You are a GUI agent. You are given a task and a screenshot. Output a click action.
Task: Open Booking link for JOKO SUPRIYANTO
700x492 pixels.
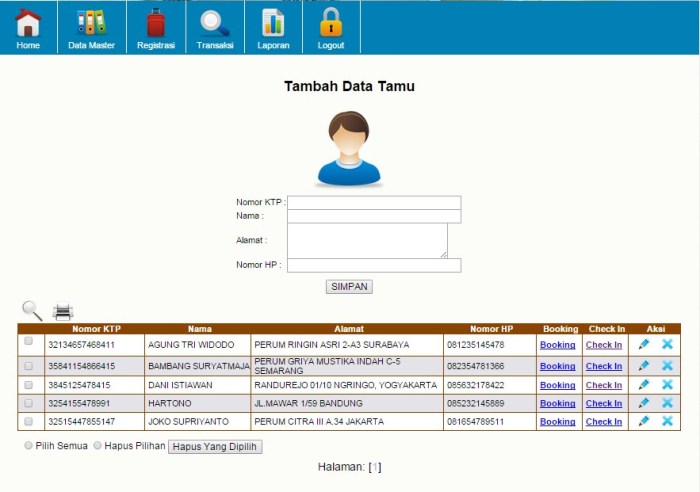coord(558,421)
